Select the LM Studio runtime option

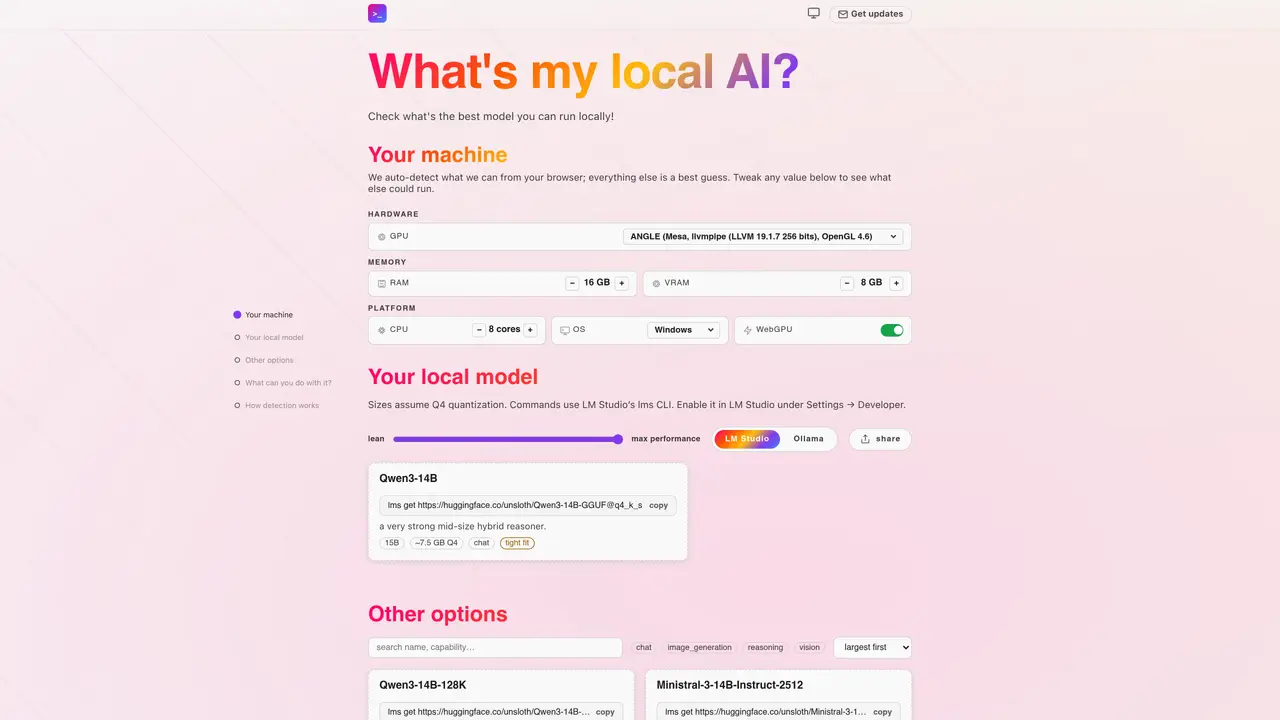[747, 439]
